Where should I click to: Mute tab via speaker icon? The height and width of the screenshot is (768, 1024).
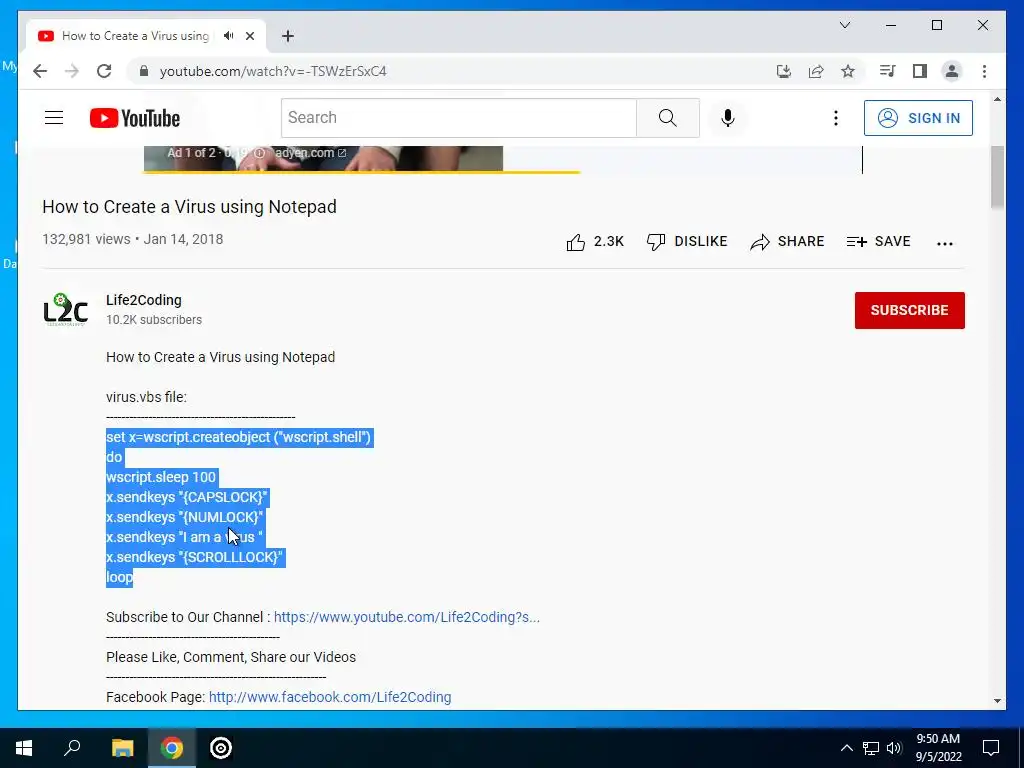(228, 36)
